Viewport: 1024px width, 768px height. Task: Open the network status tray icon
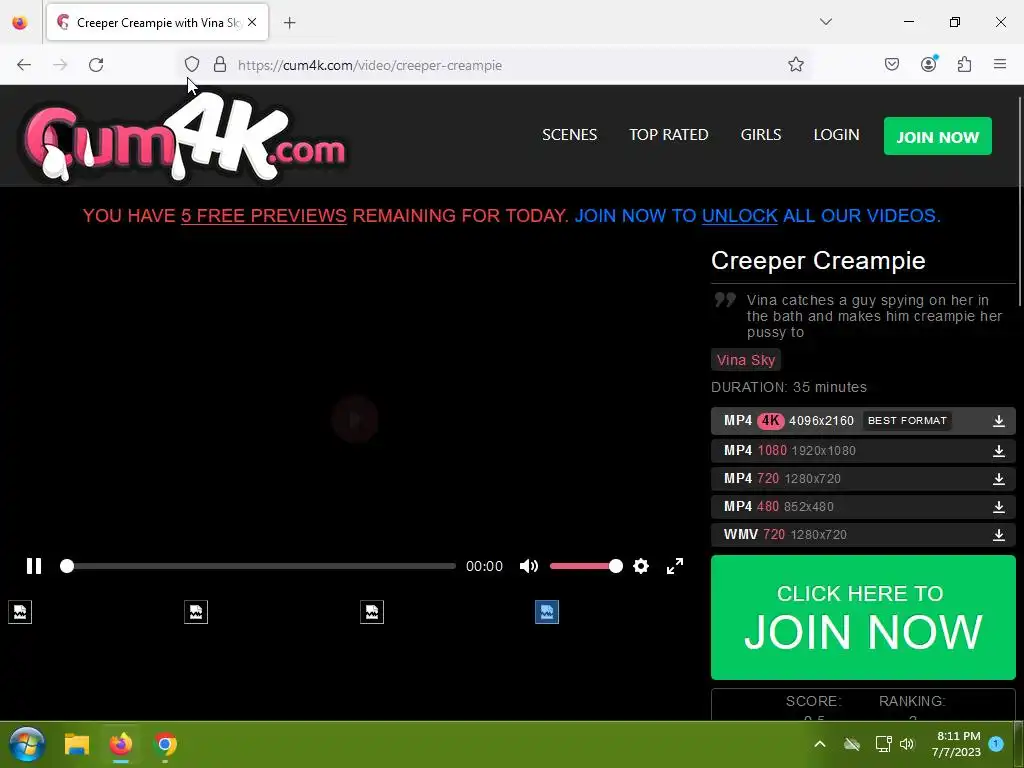tap(883, 744)
